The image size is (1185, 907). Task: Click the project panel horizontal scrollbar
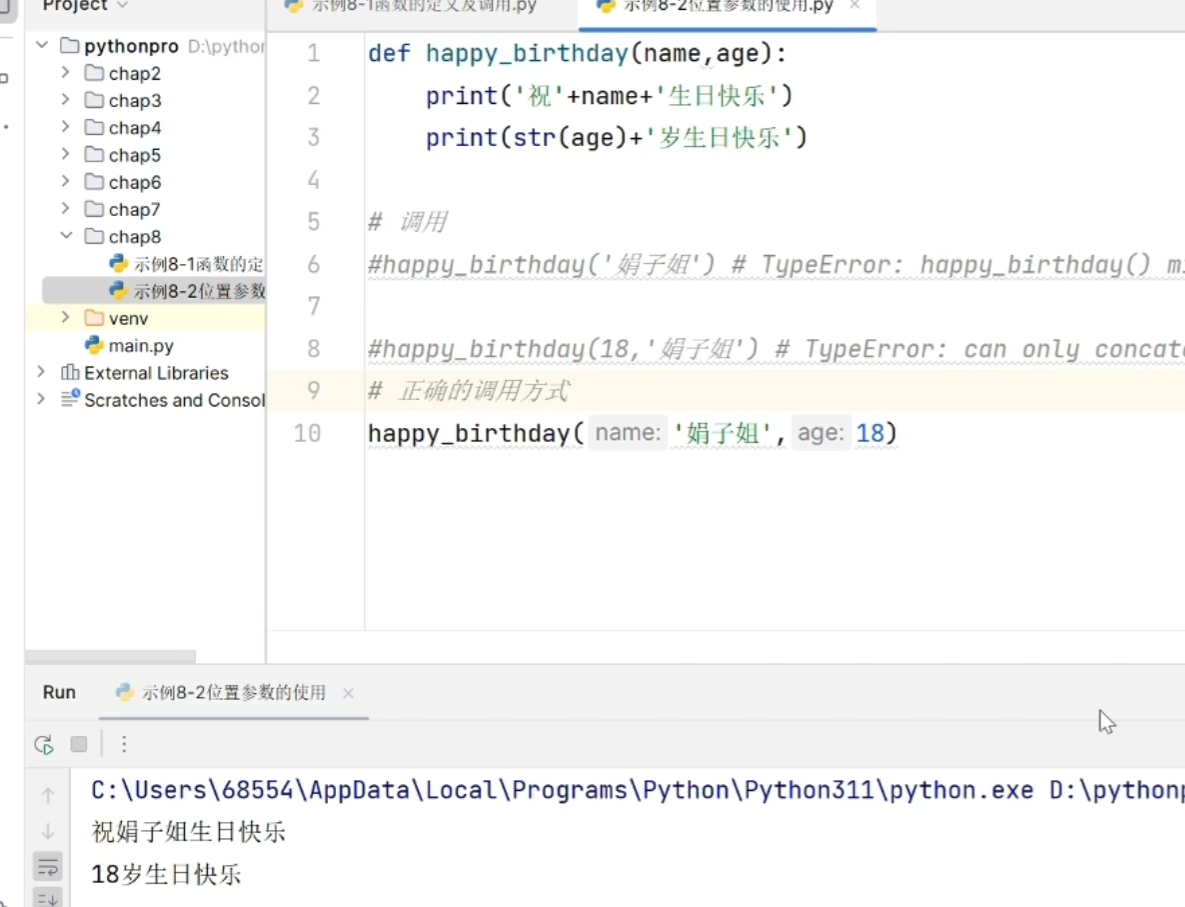[110, 656]
